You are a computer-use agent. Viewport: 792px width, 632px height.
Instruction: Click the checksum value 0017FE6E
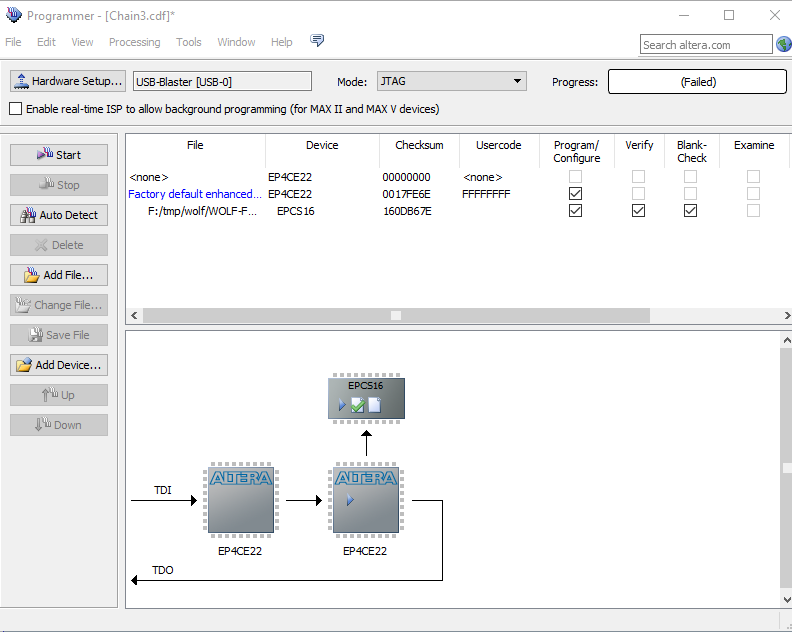tap(406, 194)
